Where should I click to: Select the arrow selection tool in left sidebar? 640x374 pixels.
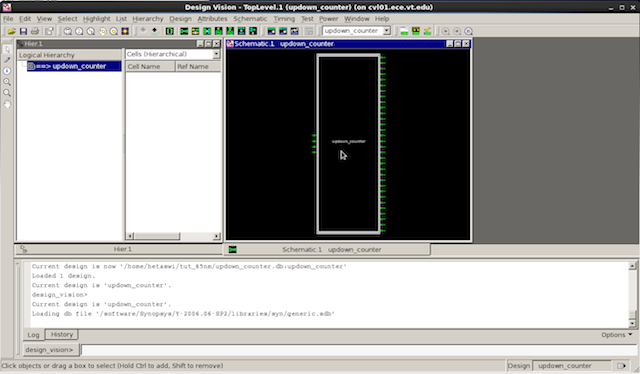coord(7,49)
